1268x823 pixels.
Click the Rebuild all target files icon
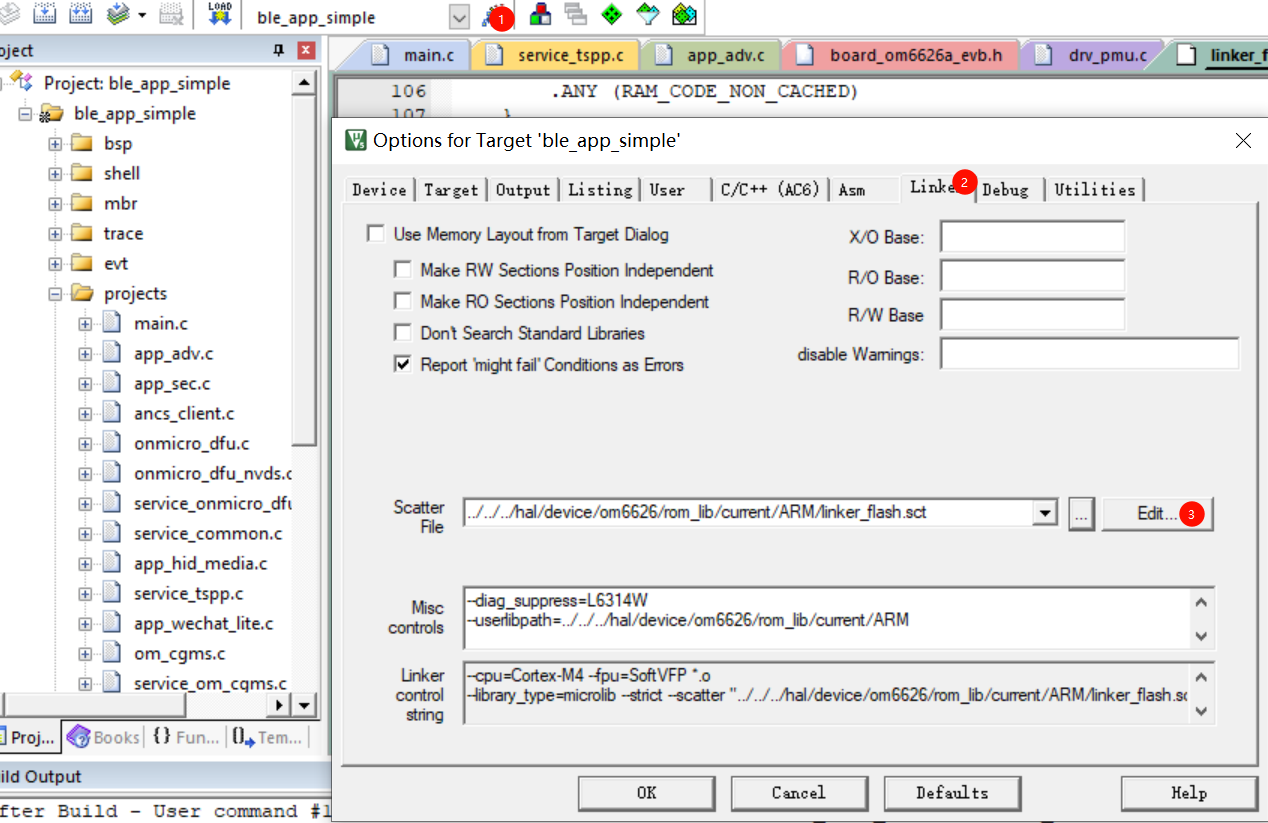[x=81, y=14]
